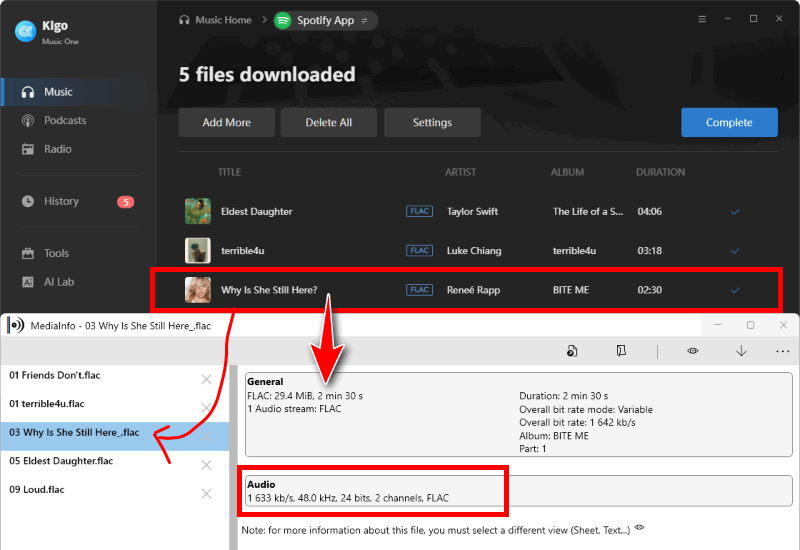The image size is (800, 550).
Task: Open MediaInfo more options ellipsis menu
Action: [783, 352]
